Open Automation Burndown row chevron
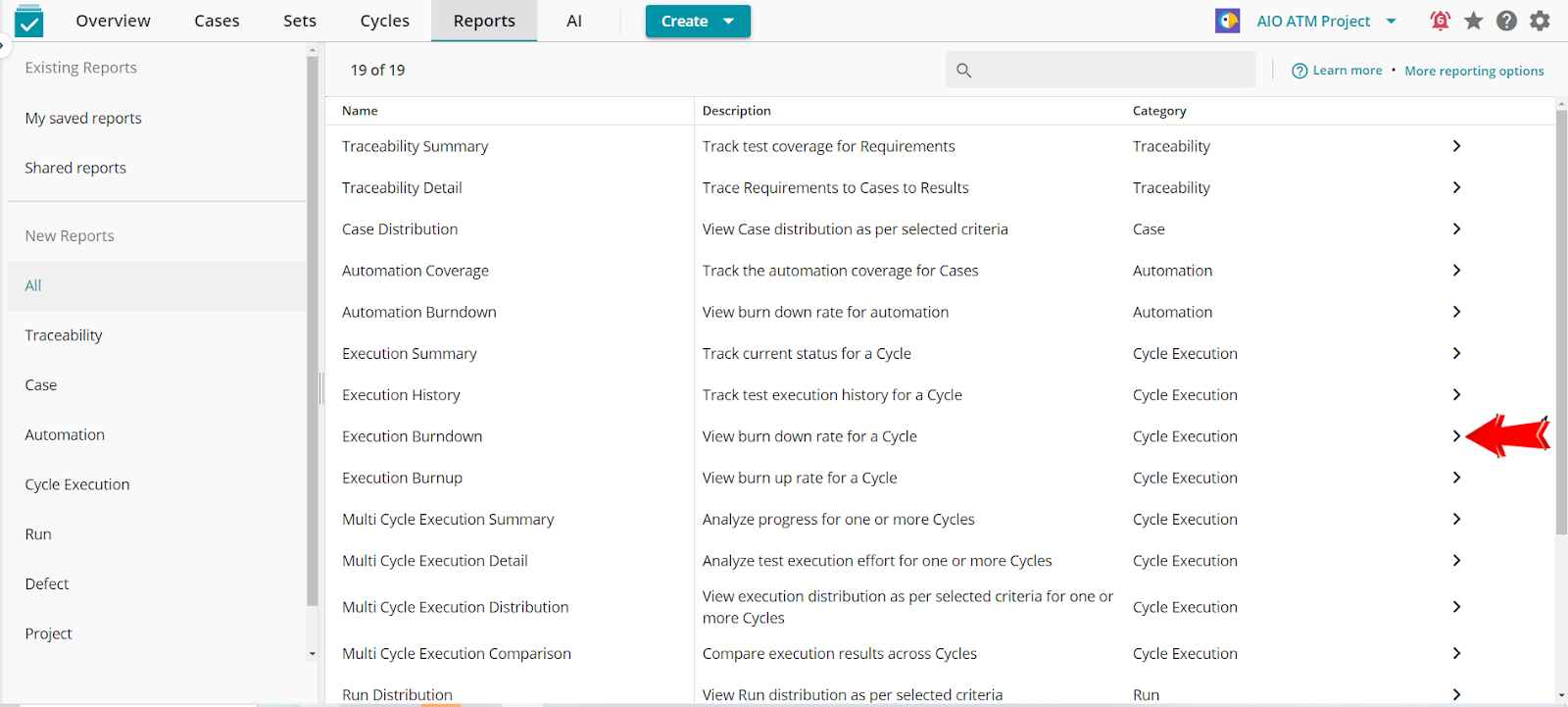The height and width of the screenshot is (707, 1568). 1456,312
